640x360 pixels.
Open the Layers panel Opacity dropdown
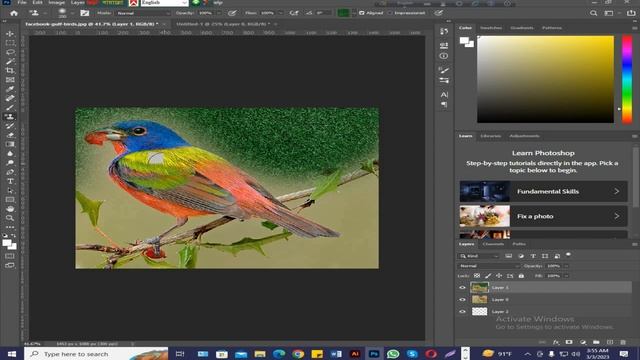click(x=566, y=266)
